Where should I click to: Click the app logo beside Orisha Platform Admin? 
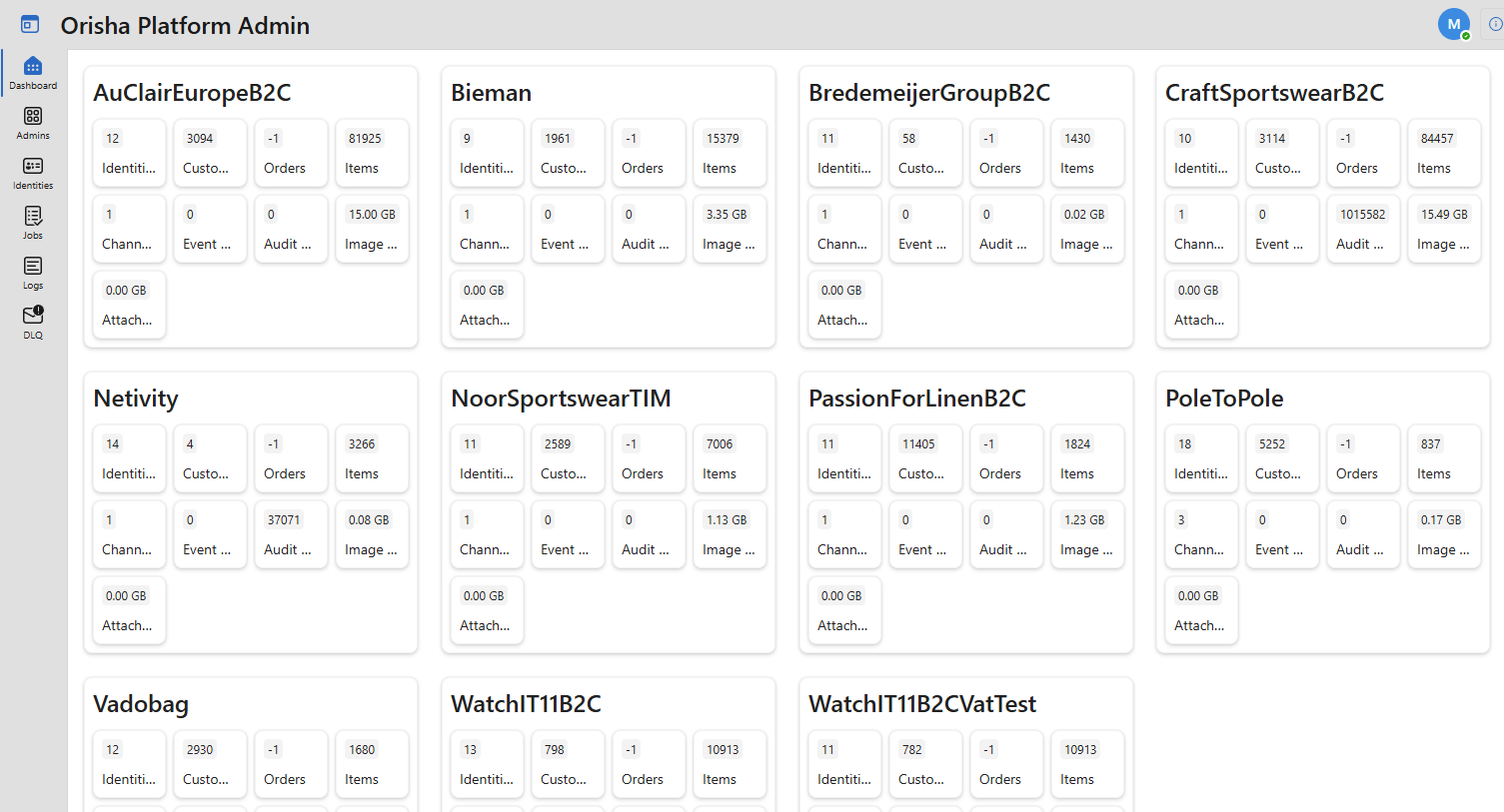[x=30, y=25]
